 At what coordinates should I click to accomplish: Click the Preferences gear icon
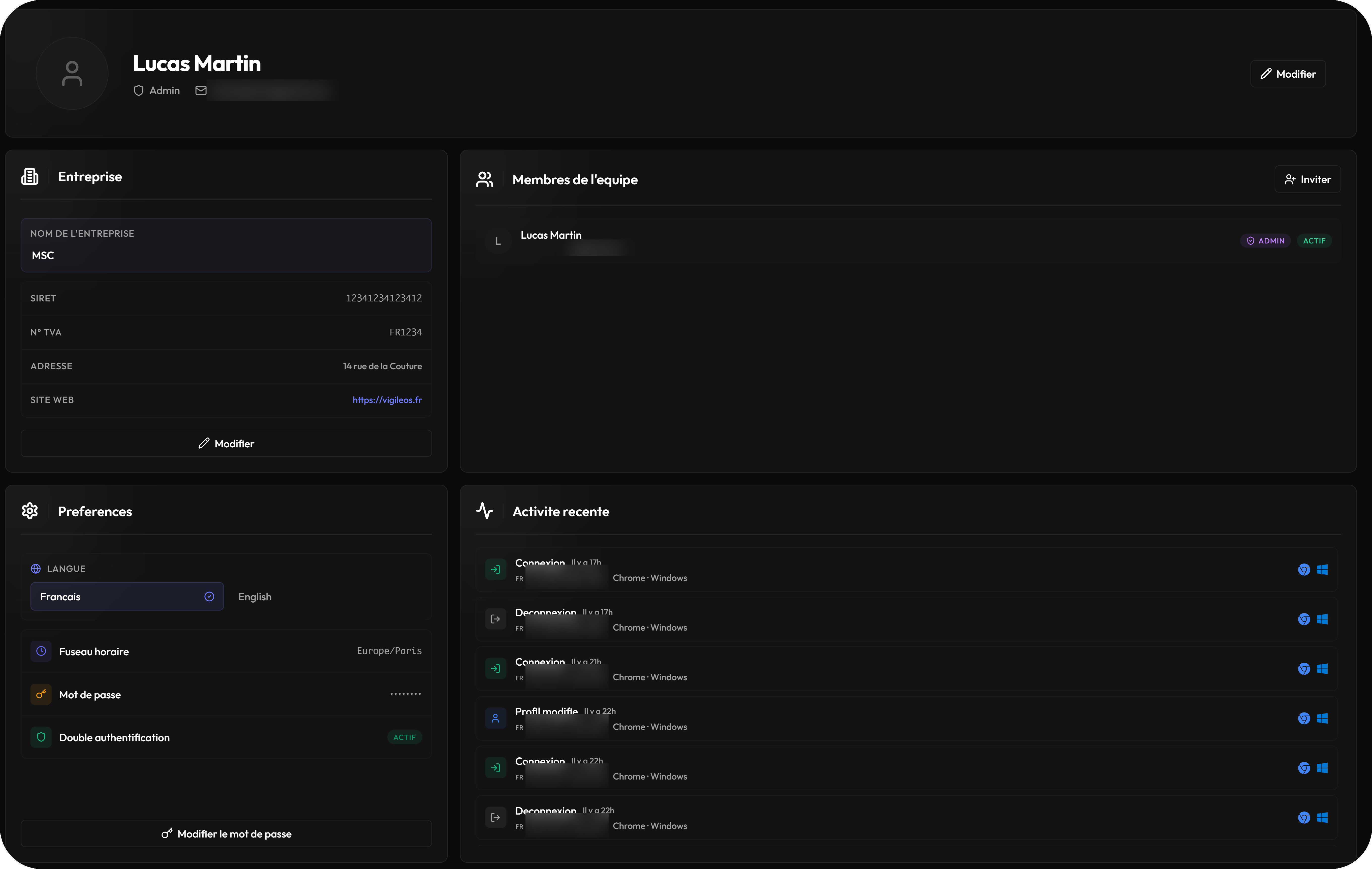[x=30, y=511]
